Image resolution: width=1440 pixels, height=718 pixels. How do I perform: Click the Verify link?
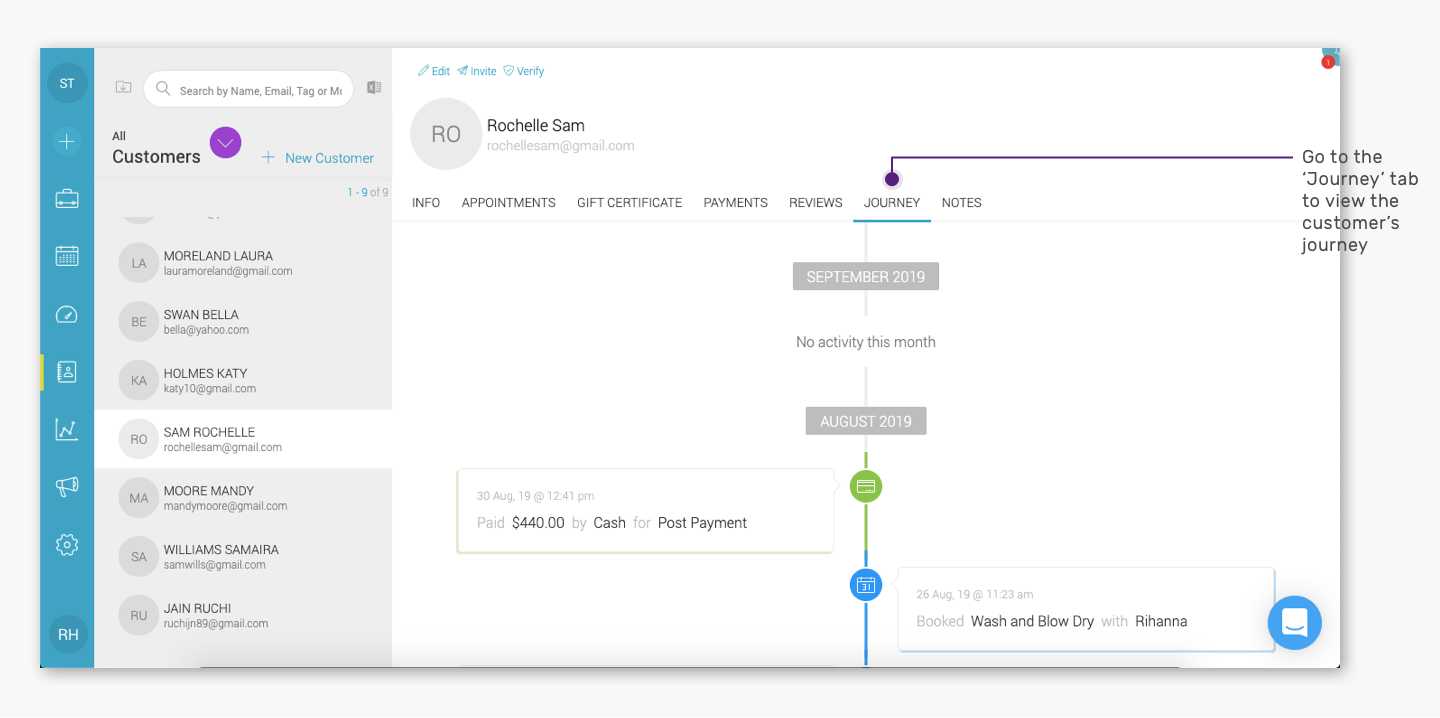point(524,71)
